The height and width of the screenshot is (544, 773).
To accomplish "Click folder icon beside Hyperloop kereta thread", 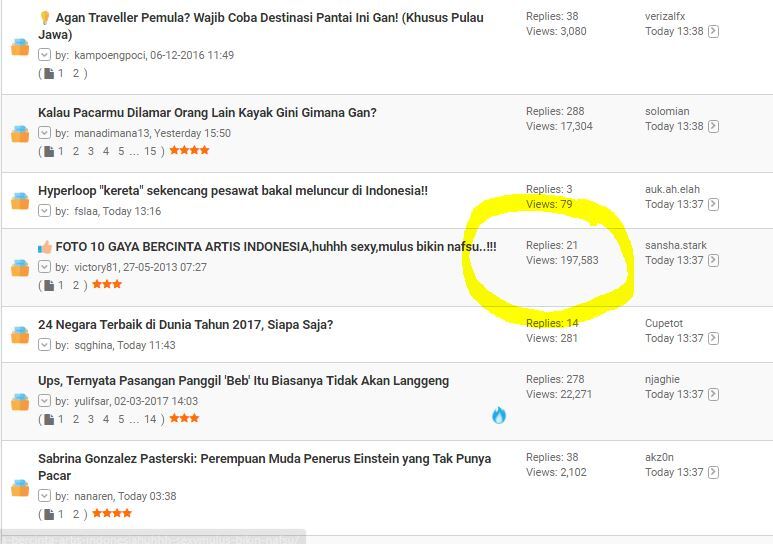I will pyautogui.click(x=20, y=201).
